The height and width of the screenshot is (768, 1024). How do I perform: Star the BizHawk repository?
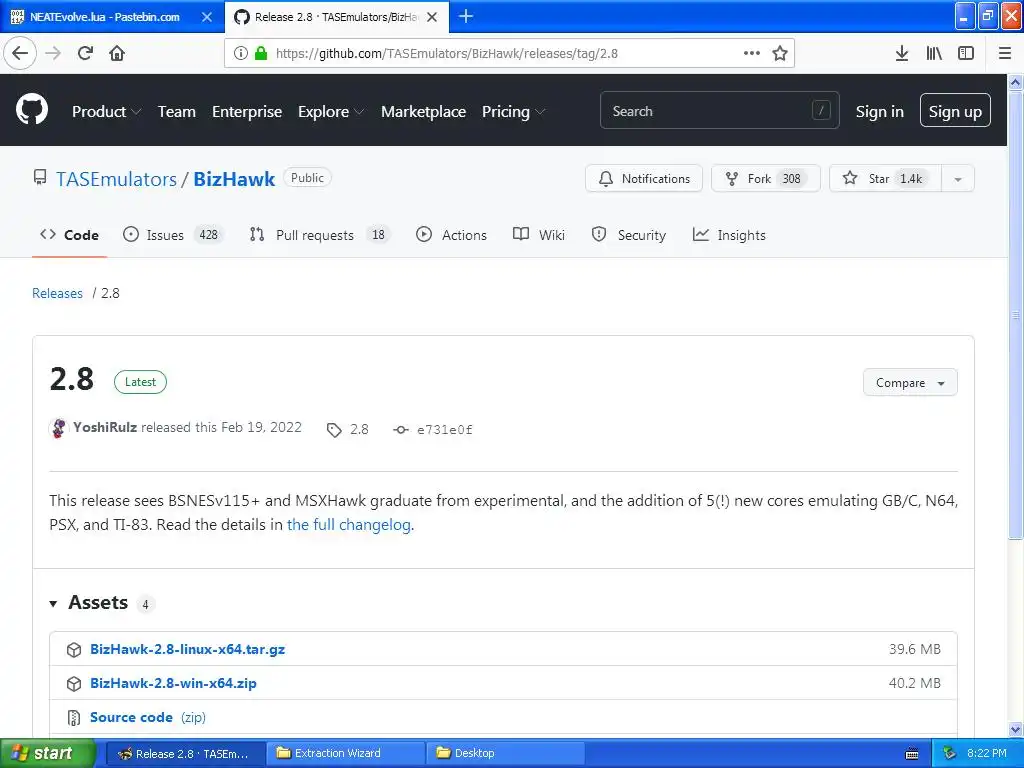[x=885, y=178]
